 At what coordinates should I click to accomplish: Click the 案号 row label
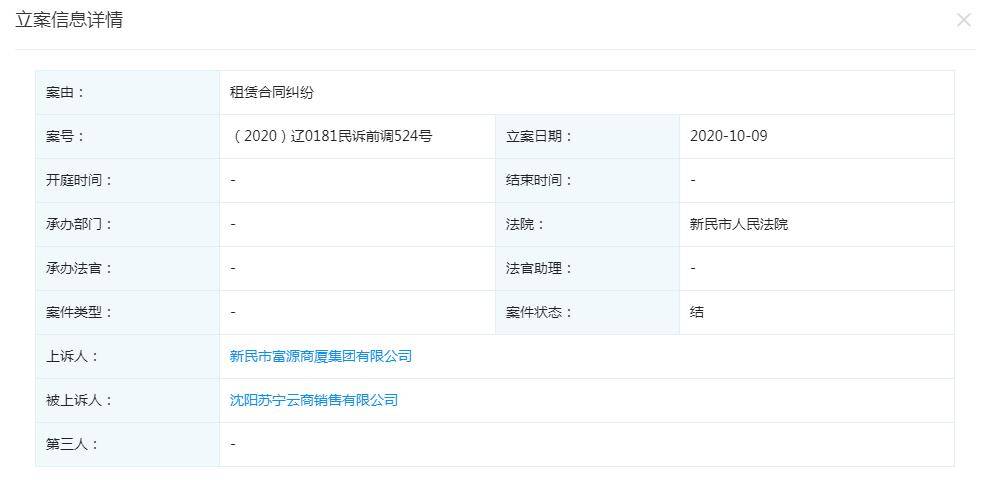66,136
